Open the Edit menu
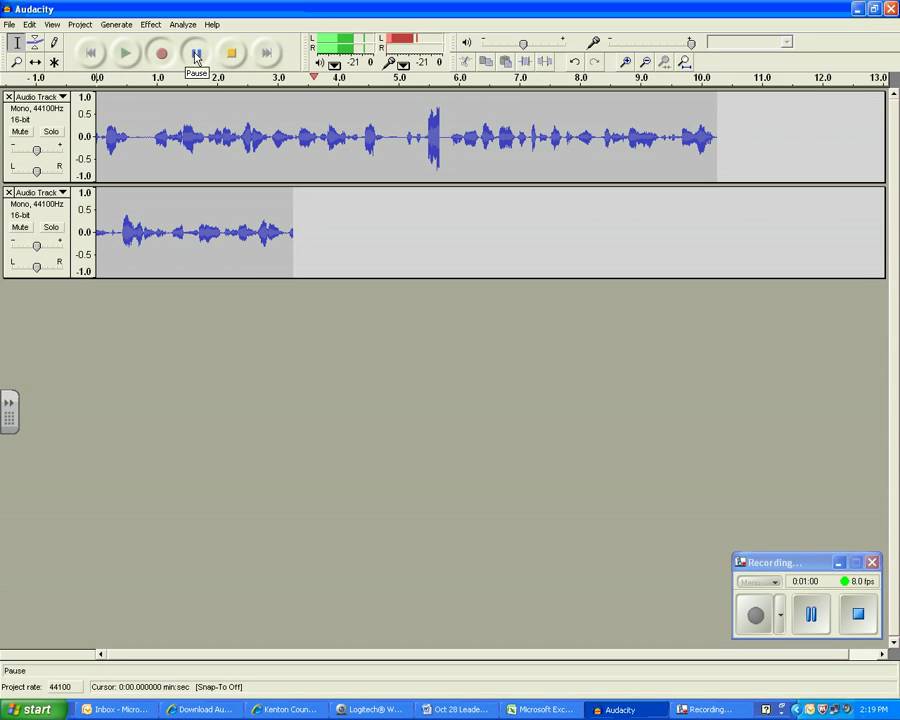Viewport: 900px width, 720px height. coord(29,25)
